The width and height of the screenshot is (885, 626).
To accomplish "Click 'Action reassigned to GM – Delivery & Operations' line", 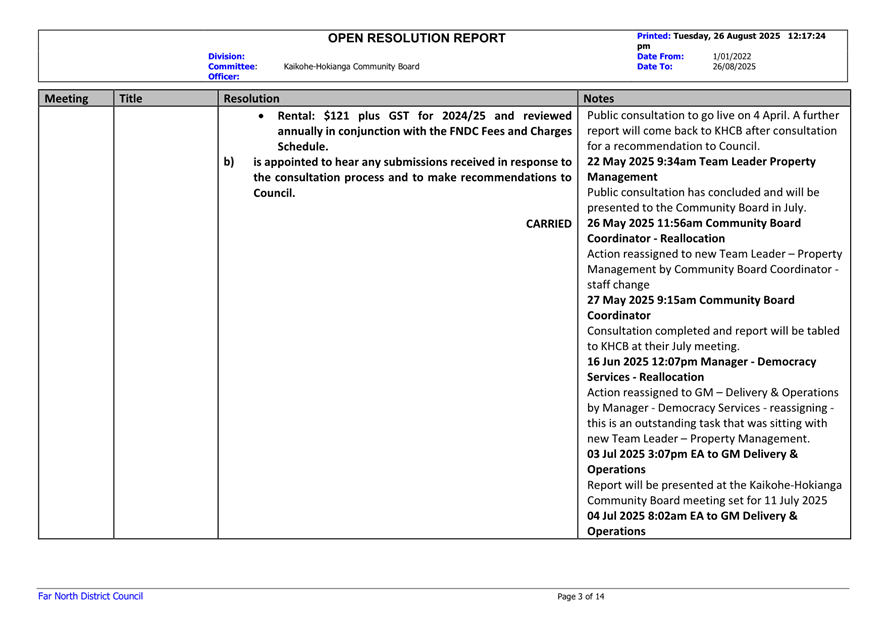I will tap(713, 392).
